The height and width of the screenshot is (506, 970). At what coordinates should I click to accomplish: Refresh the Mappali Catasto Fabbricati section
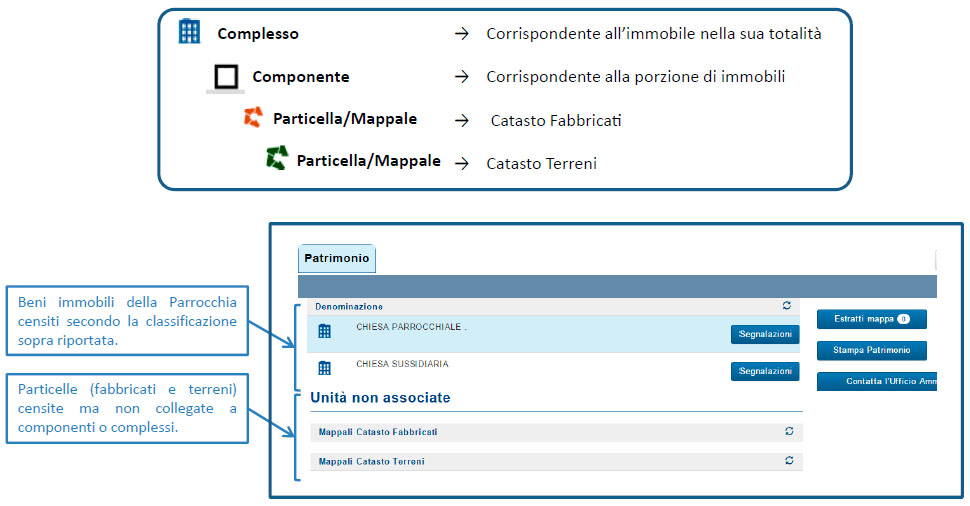click(789, 431)
